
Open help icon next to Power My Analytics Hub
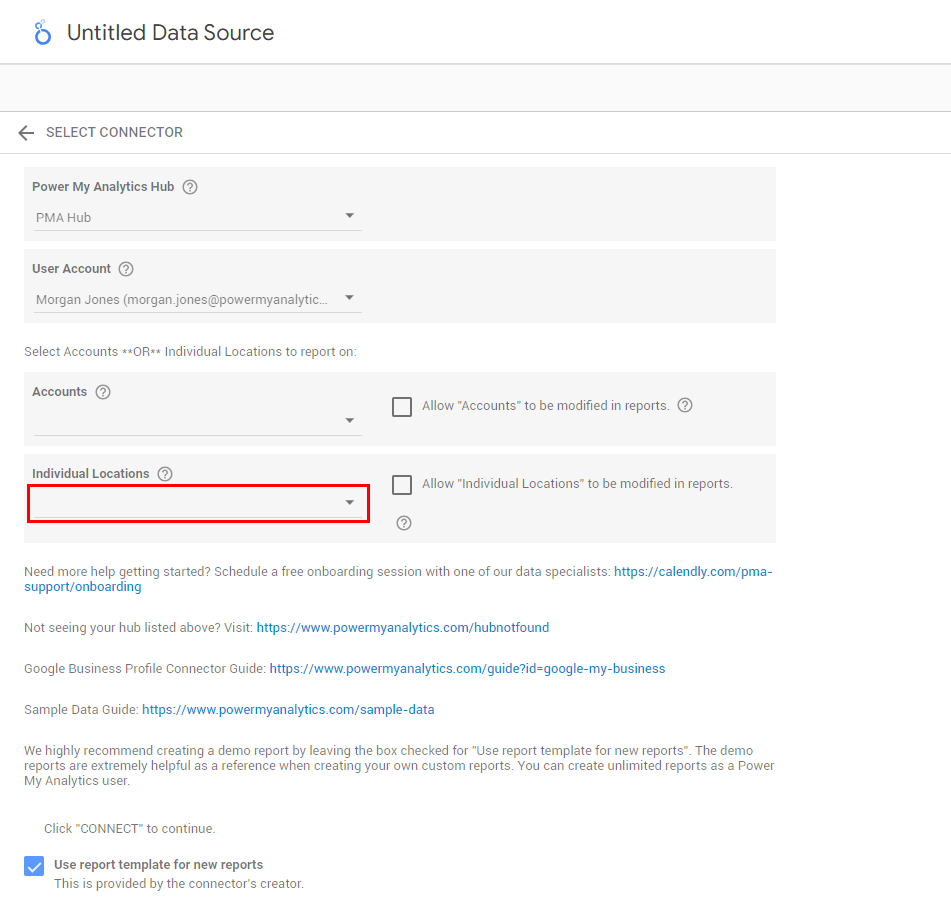click(190, 187)
